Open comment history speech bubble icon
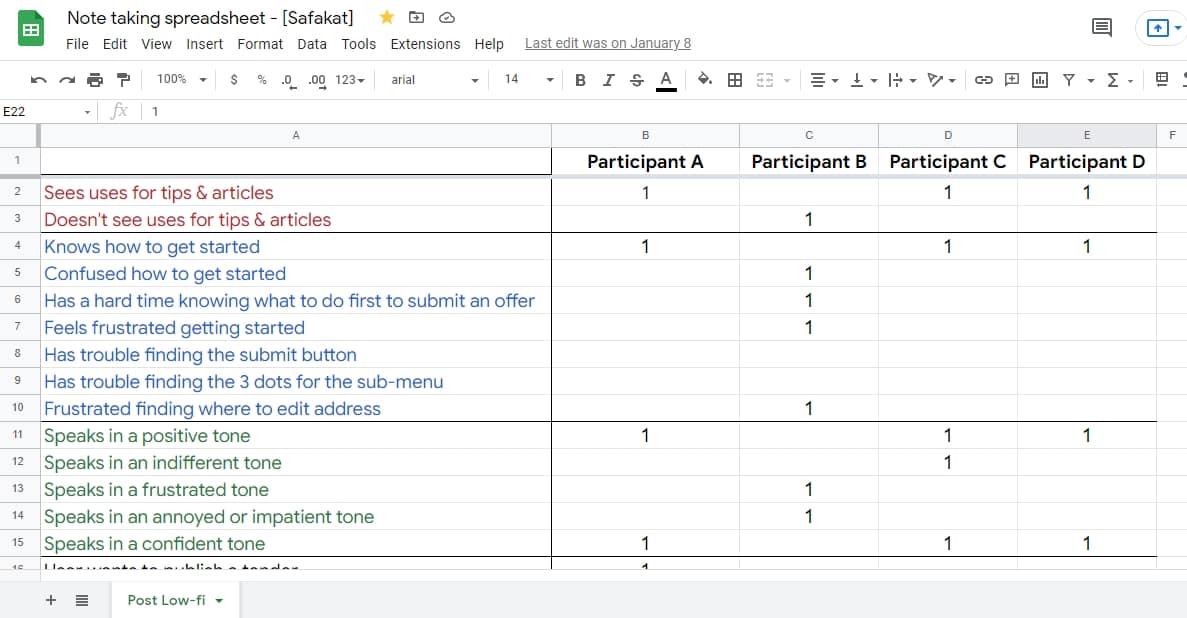This screenshot has width=1187, height=618. click(1102, 28)
